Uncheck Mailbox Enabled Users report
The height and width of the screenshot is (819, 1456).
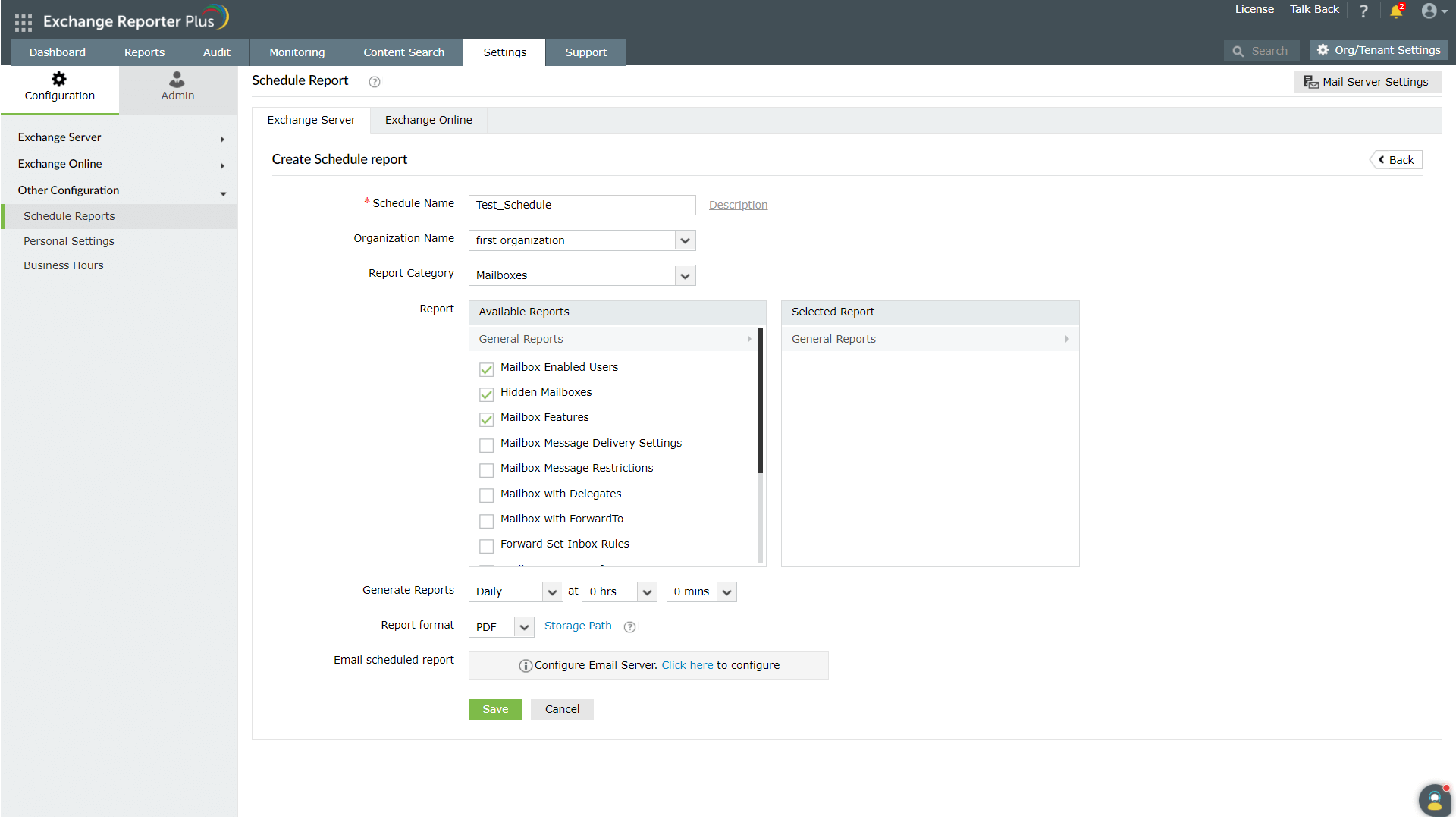pos(486,369)
